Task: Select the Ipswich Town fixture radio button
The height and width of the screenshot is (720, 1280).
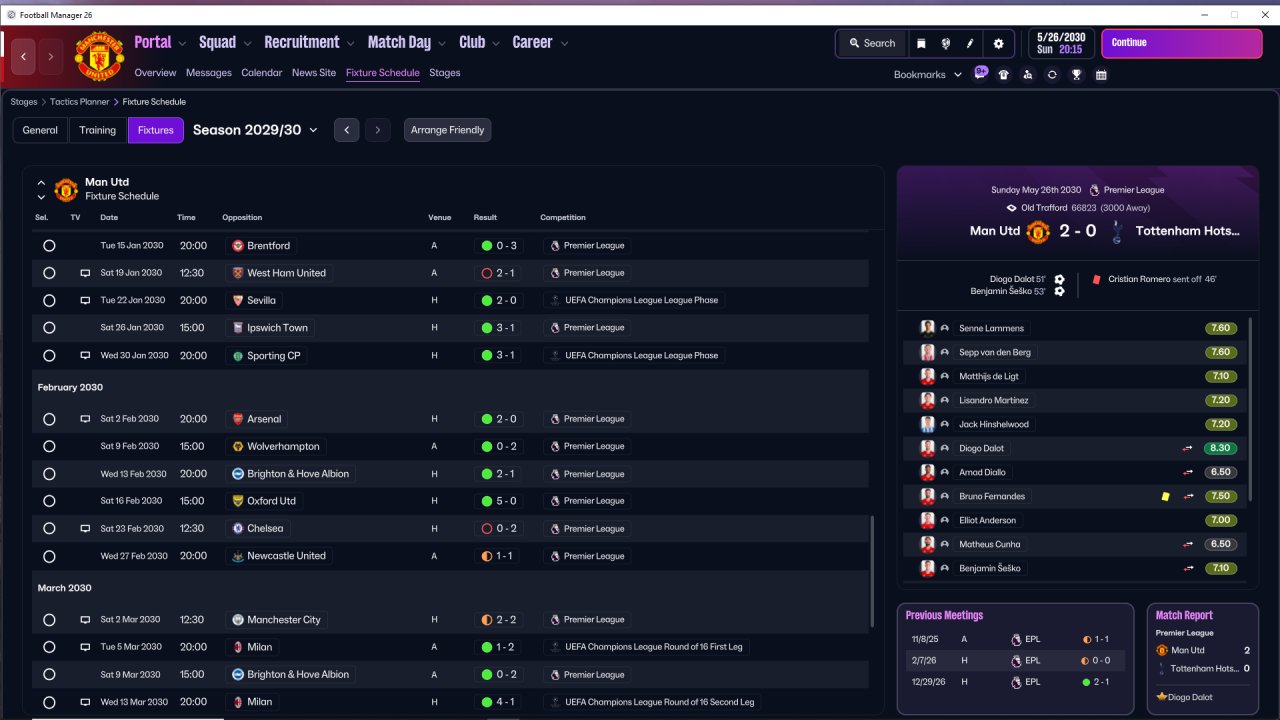Action: (49, 328)
